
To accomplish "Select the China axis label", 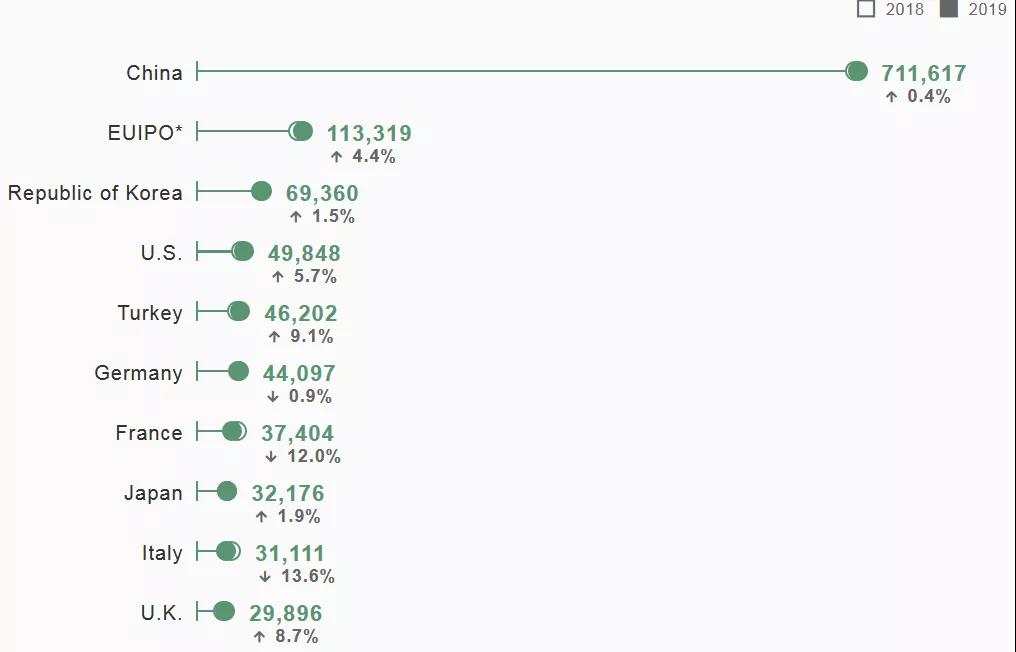I will [x=154, y=73].
